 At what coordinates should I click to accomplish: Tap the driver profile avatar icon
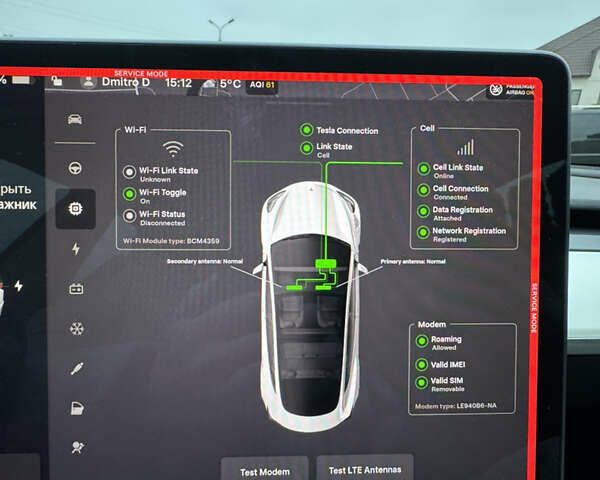pyautogui.click(x=88, y=82)
